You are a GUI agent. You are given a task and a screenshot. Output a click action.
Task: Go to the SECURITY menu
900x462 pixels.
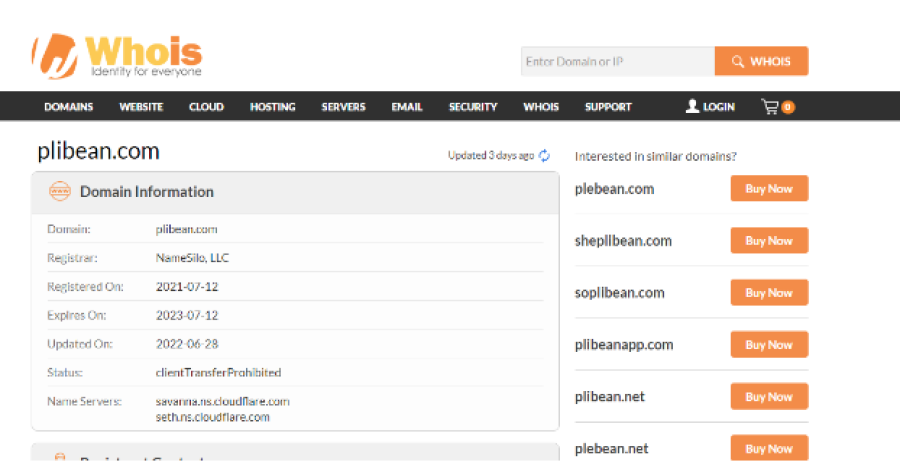pyautogui.click(x=473, y=107)
